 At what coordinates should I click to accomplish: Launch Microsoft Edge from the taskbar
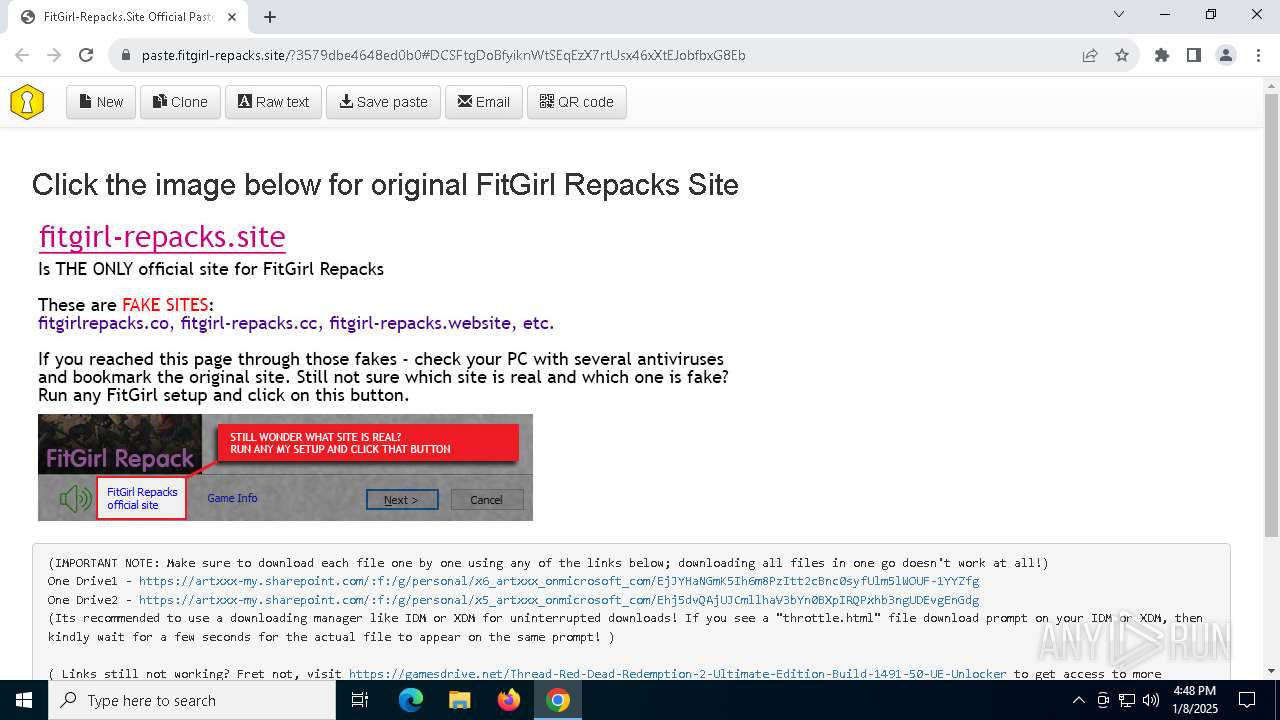click(411, 700)
